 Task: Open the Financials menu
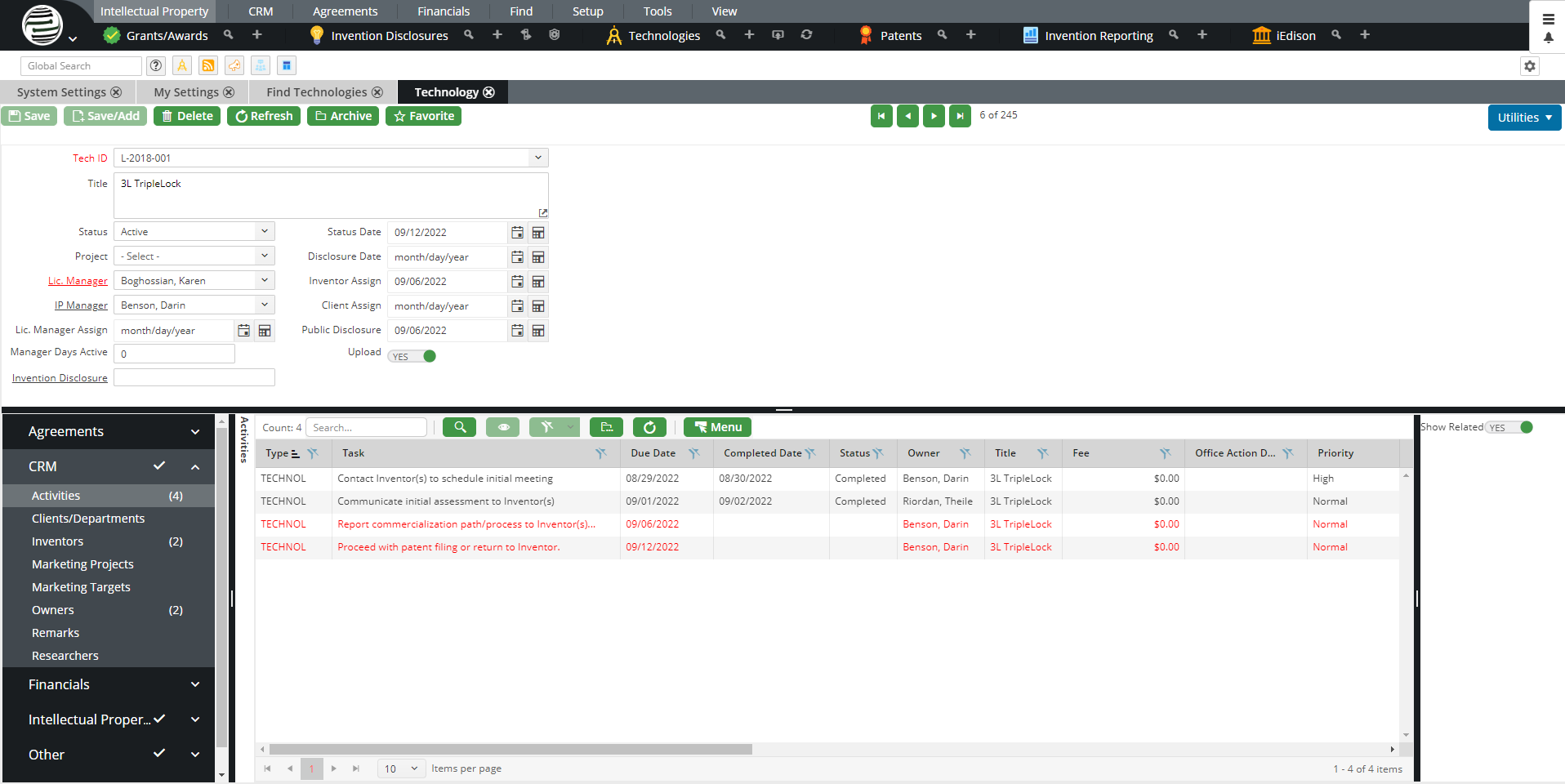point(443,11)
